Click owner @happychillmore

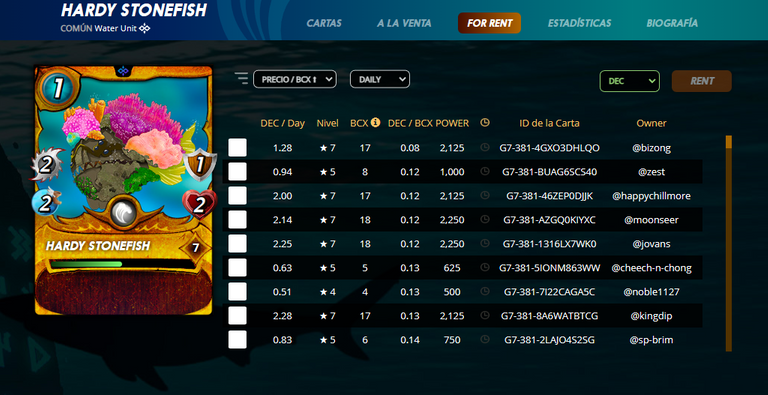[x=651, y=196]
